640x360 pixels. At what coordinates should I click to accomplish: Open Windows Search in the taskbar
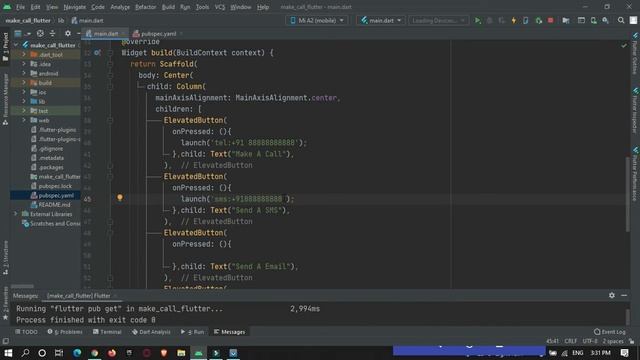coord(25,353)
